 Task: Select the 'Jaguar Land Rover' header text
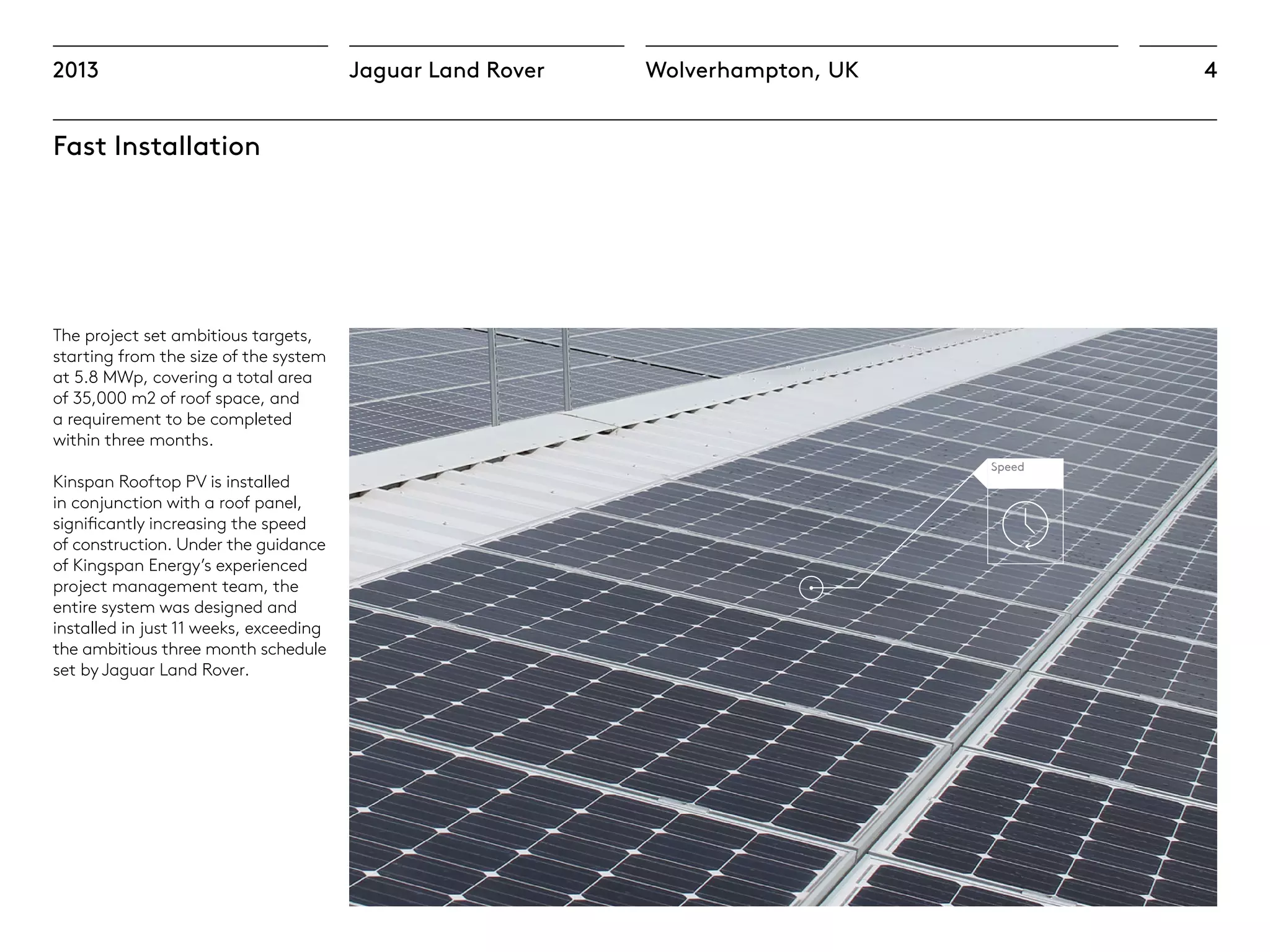click(x=446, y=70)
